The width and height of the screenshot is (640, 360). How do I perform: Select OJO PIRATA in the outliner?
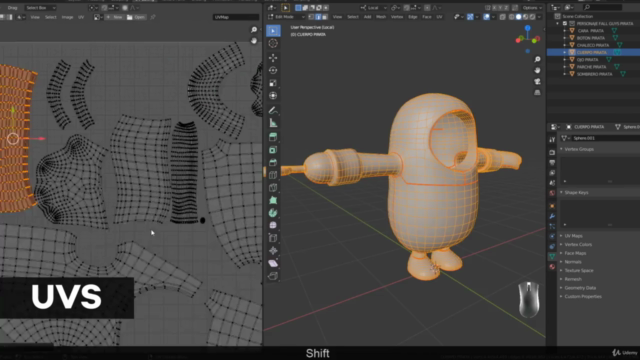587,60
